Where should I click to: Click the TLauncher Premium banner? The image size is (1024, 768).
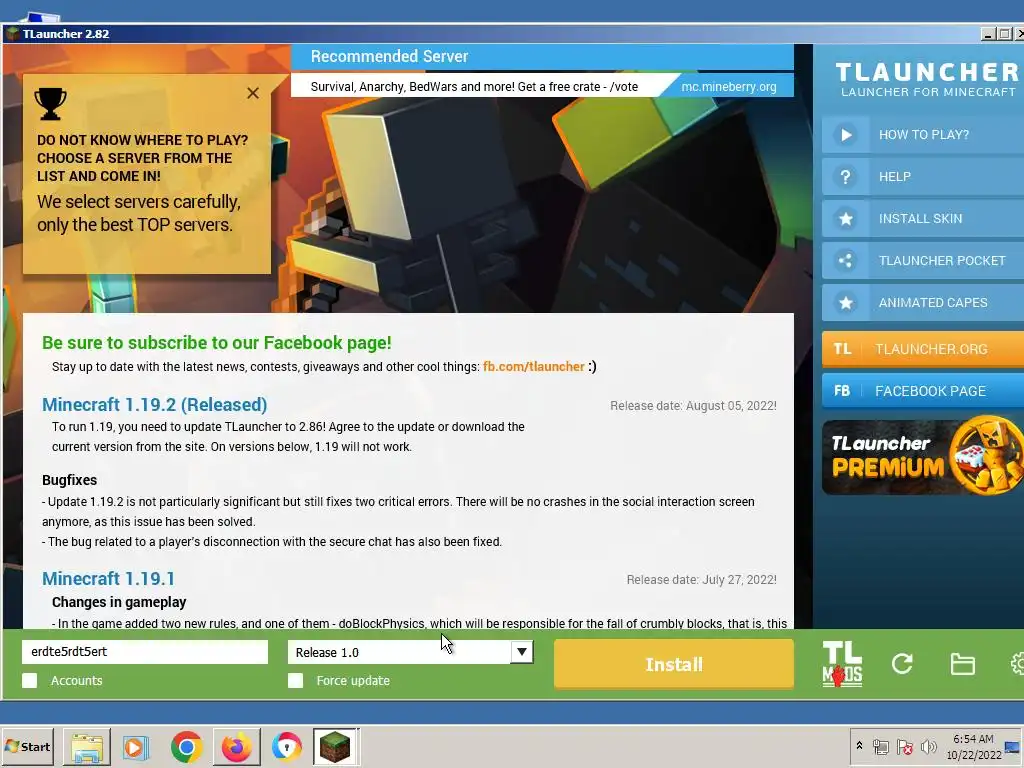923,456
